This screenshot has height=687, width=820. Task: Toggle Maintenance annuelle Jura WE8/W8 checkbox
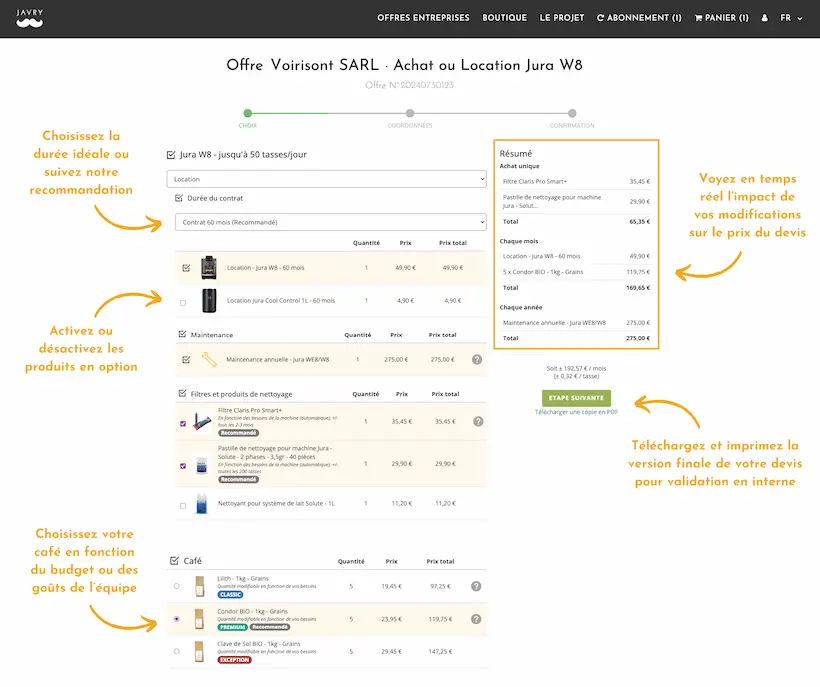coord(186,360)
